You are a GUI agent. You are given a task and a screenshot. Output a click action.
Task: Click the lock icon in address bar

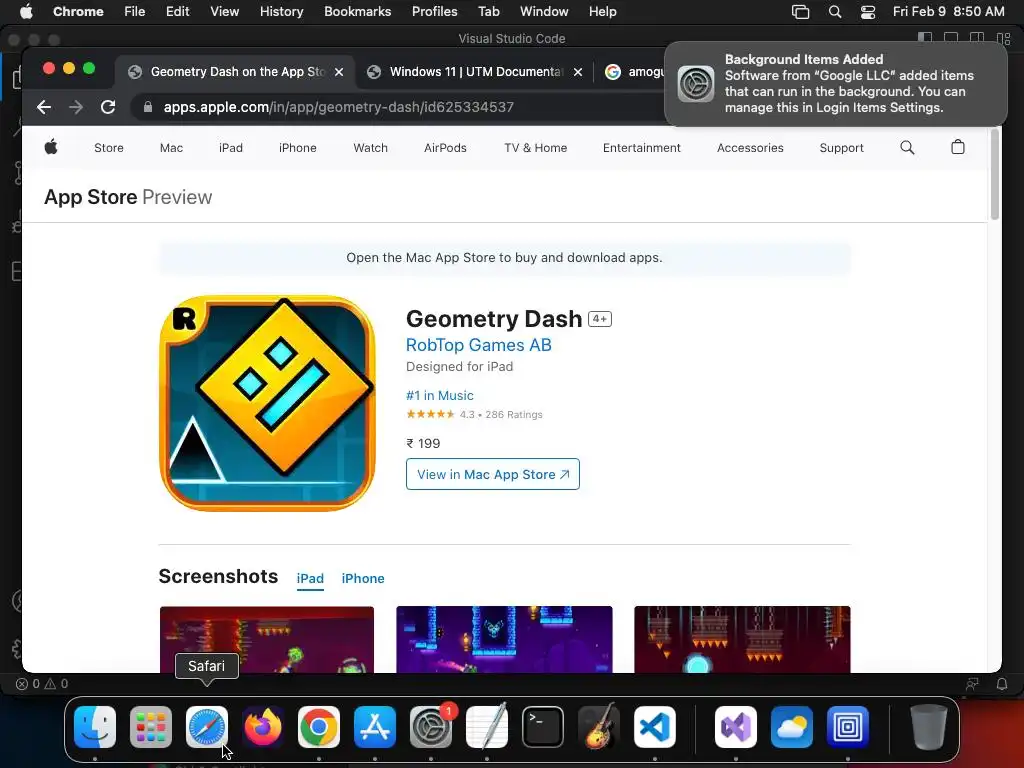(x=148, y=107)
